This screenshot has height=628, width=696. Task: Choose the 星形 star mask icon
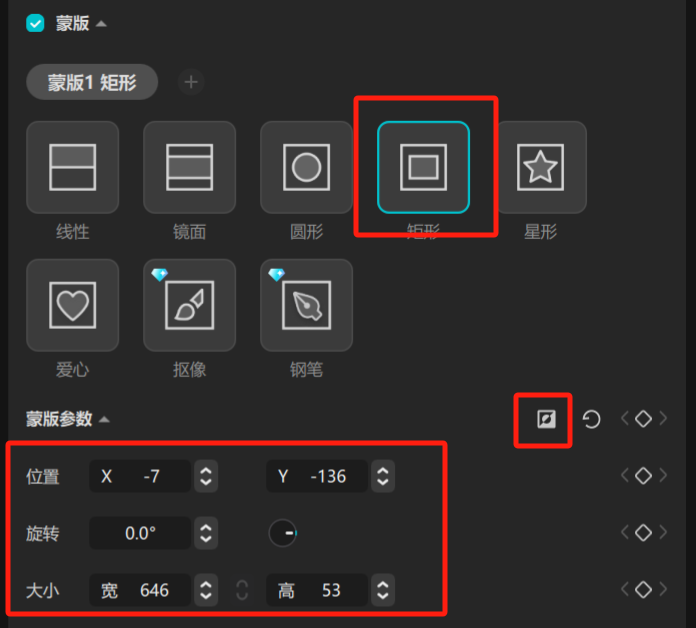click(x=541, y=167)
